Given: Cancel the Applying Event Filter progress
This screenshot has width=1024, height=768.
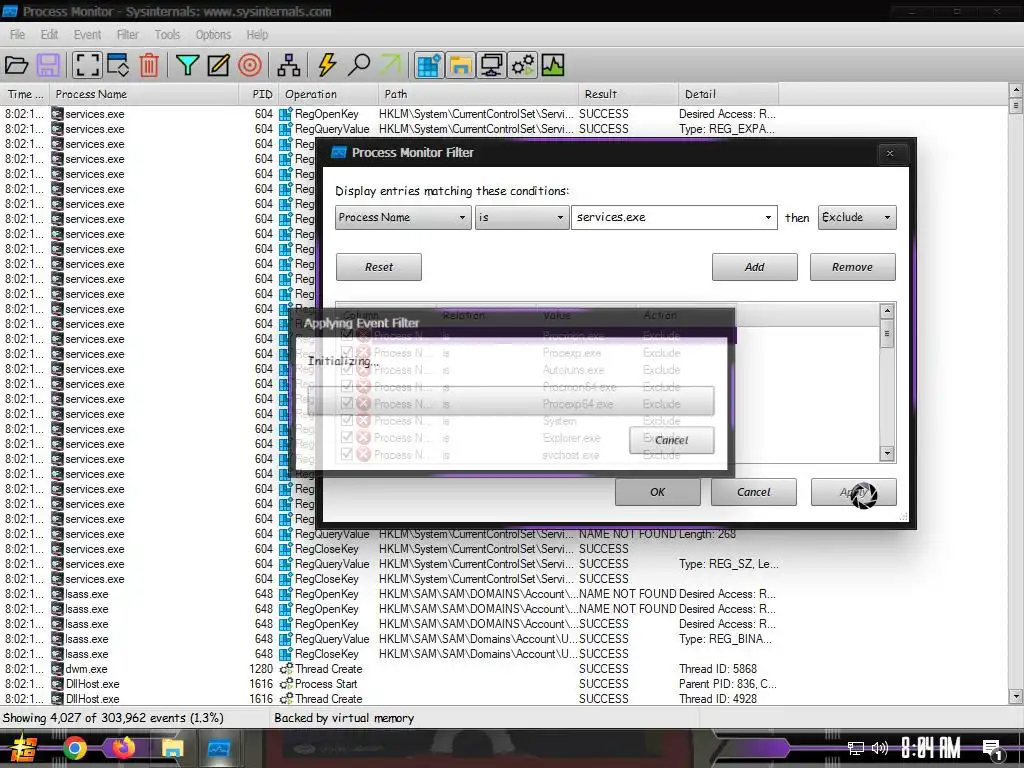Looking at the screenshot, I should 671,440.
